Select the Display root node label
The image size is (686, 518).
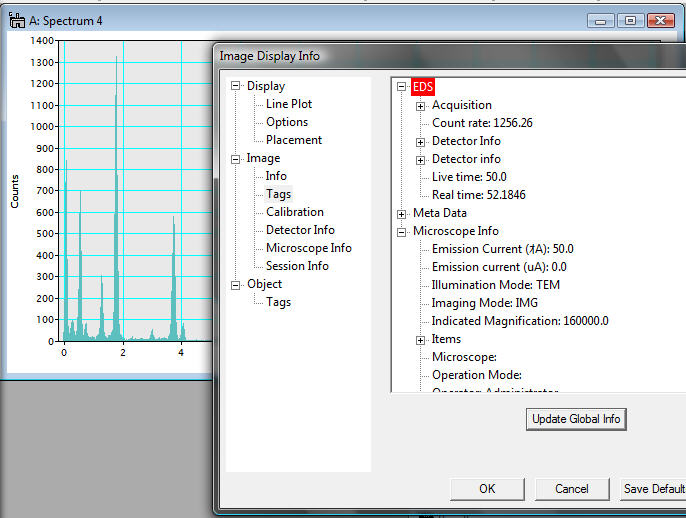coord(266,86)
